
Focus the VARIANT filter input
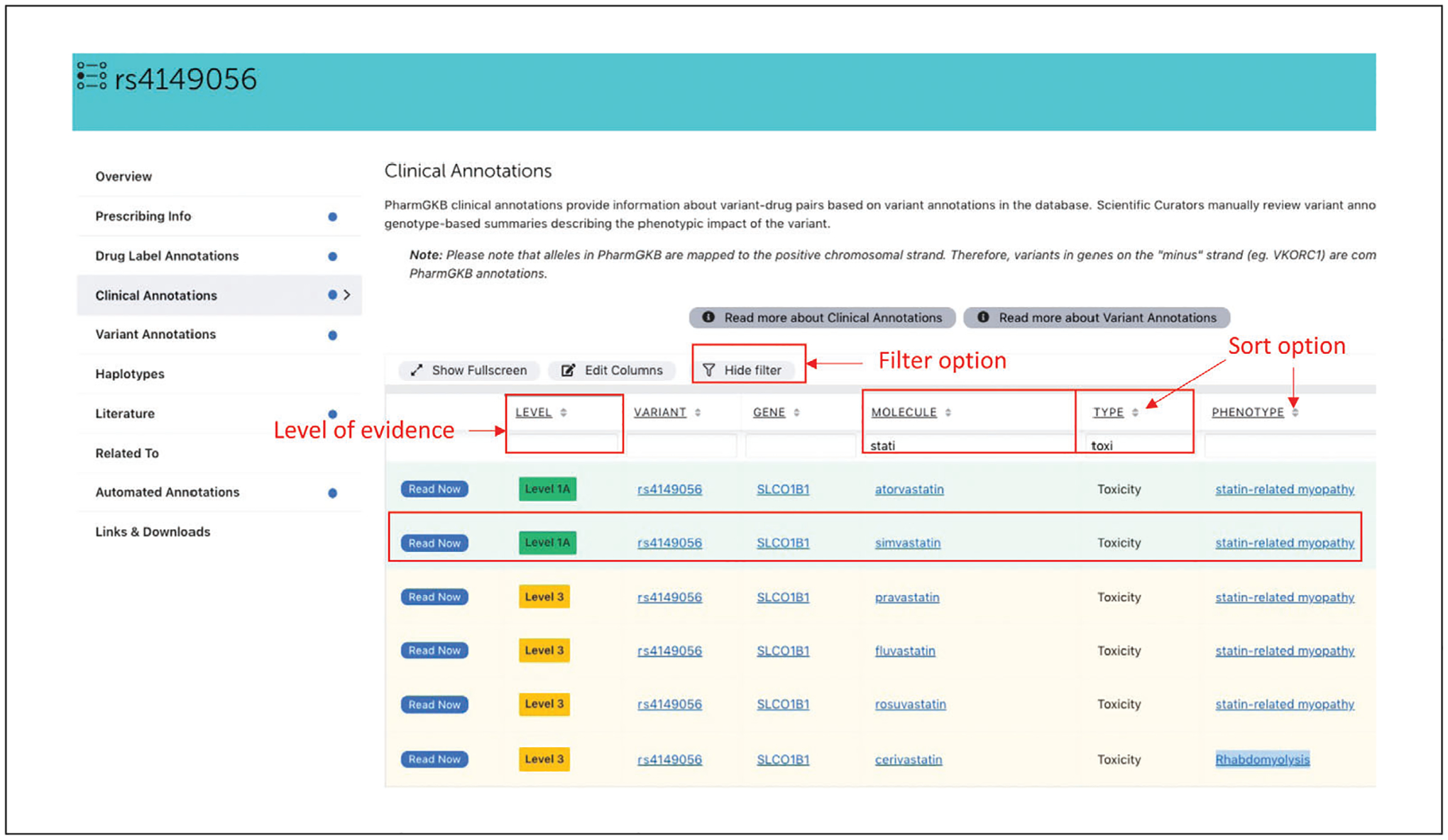[681, 445]
